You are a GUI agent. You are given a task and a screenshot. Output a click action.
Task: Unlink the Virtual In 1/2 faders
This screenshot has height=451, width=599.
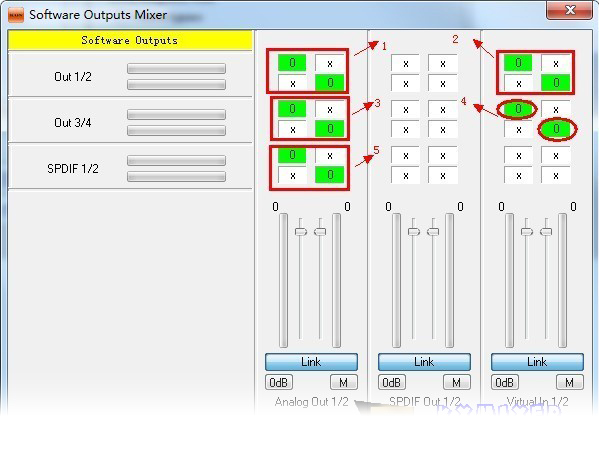pos(537,362)
